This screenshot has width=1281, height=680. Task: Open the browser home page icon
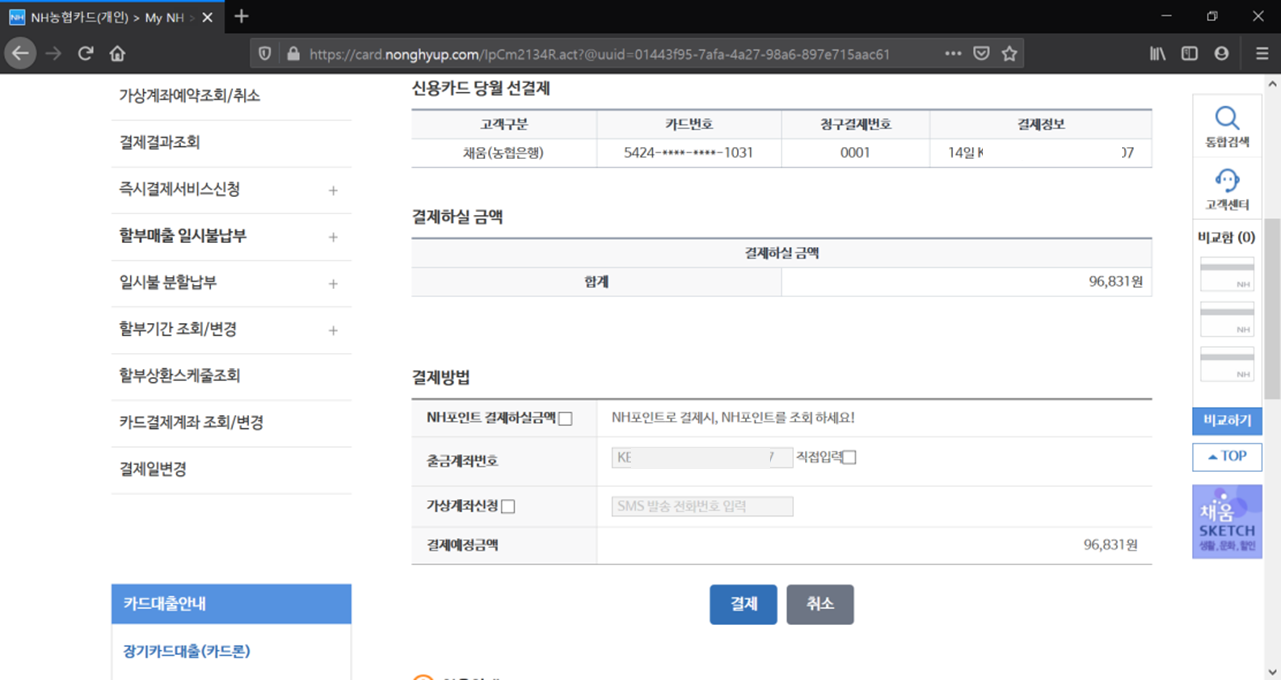(117, 53)
